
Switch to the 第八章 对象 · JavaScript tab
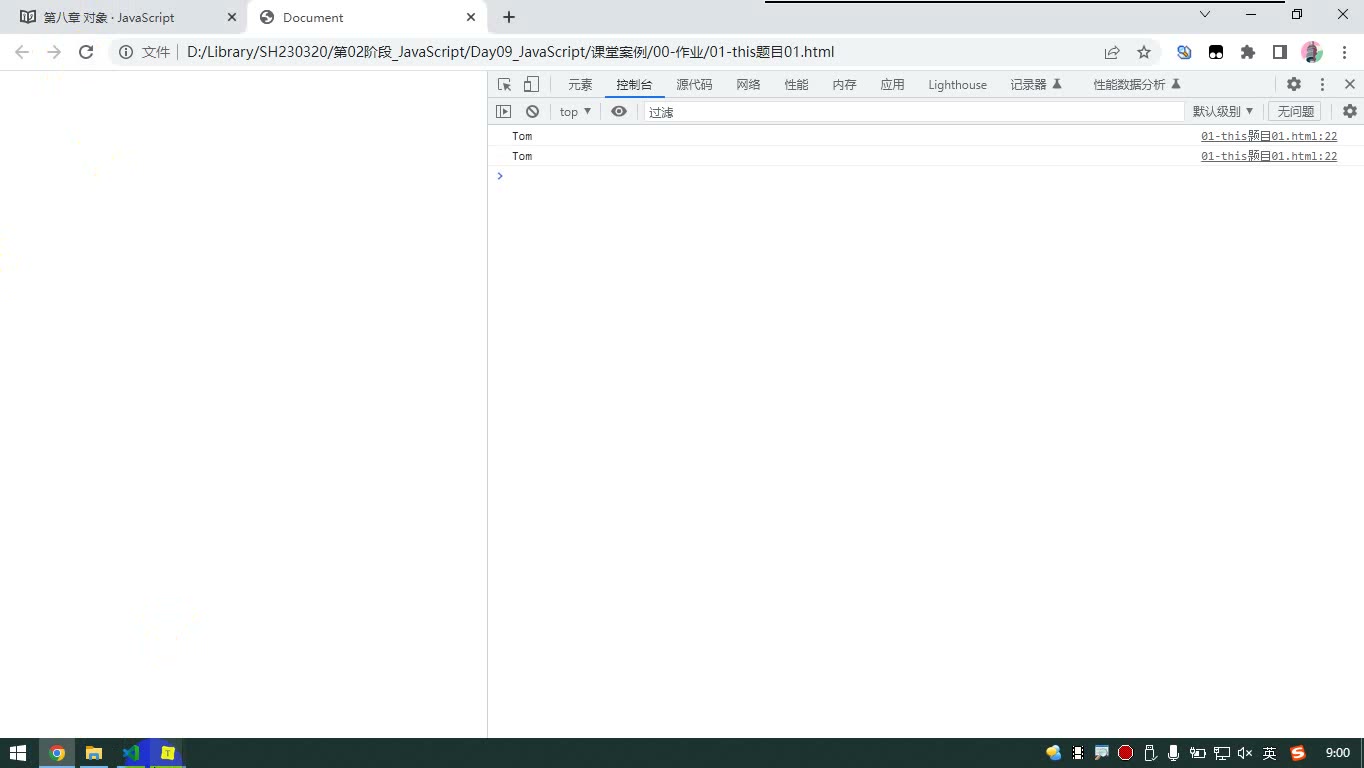126,18
